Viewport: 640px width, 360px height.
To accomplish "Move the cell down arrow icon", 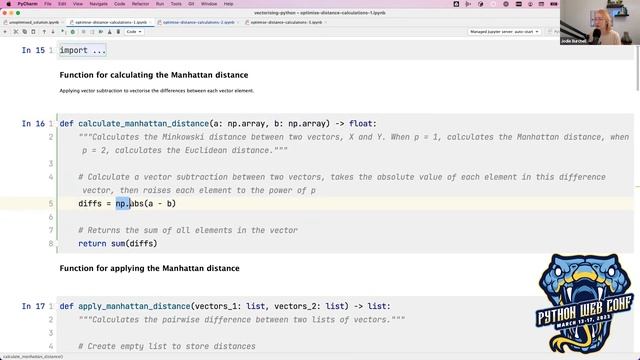I will 53,31.
